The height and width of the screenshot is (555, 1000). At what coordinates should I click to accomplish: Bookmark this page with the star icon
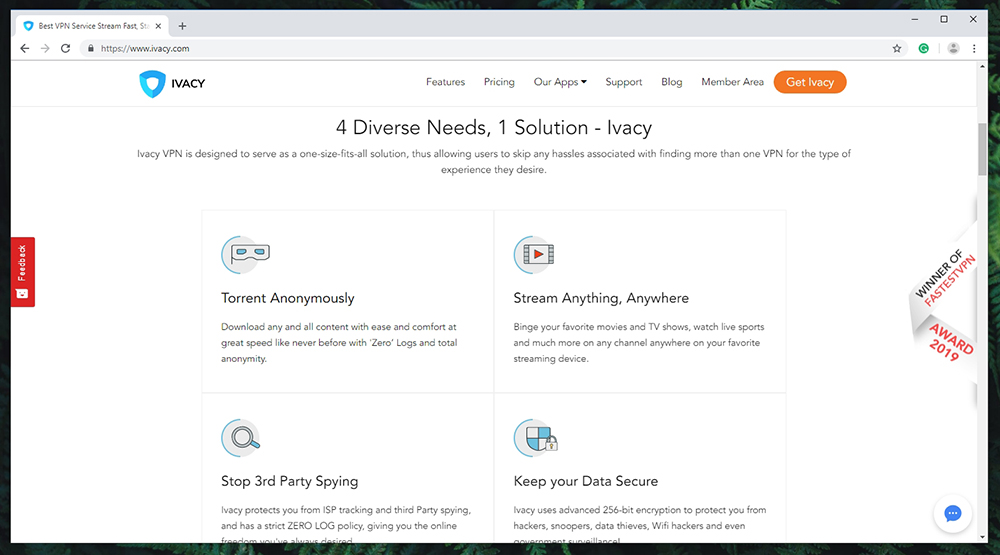tap(897, 48)
